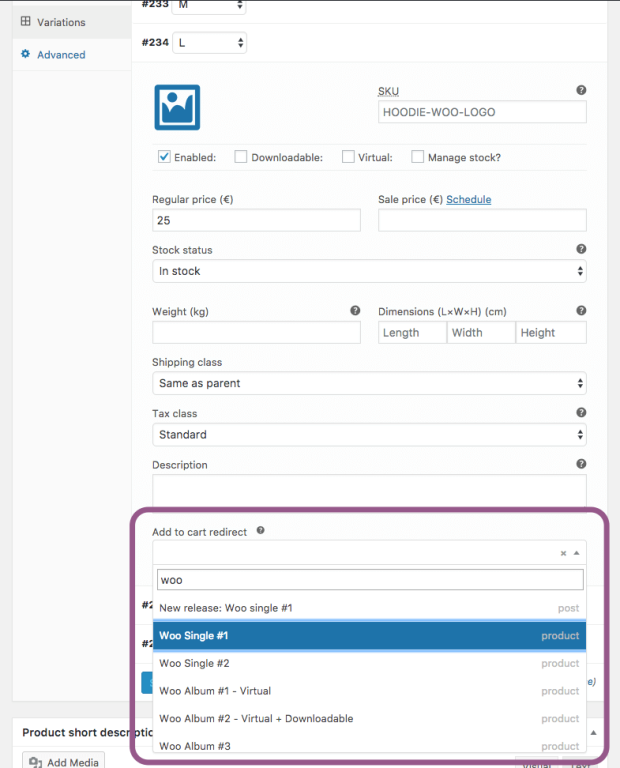Select 'Woo Single #1' product option
620x768 pixels.
369,636
